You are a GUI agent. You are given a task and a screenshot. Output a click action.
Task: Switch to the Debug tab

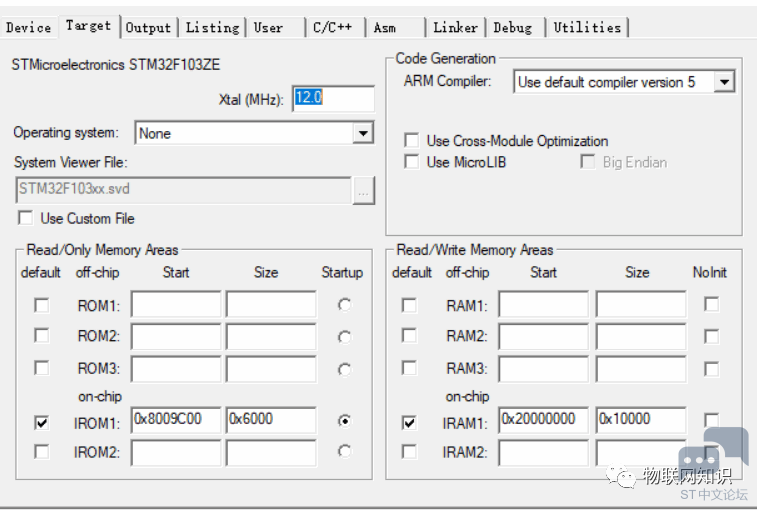[516, 28]
